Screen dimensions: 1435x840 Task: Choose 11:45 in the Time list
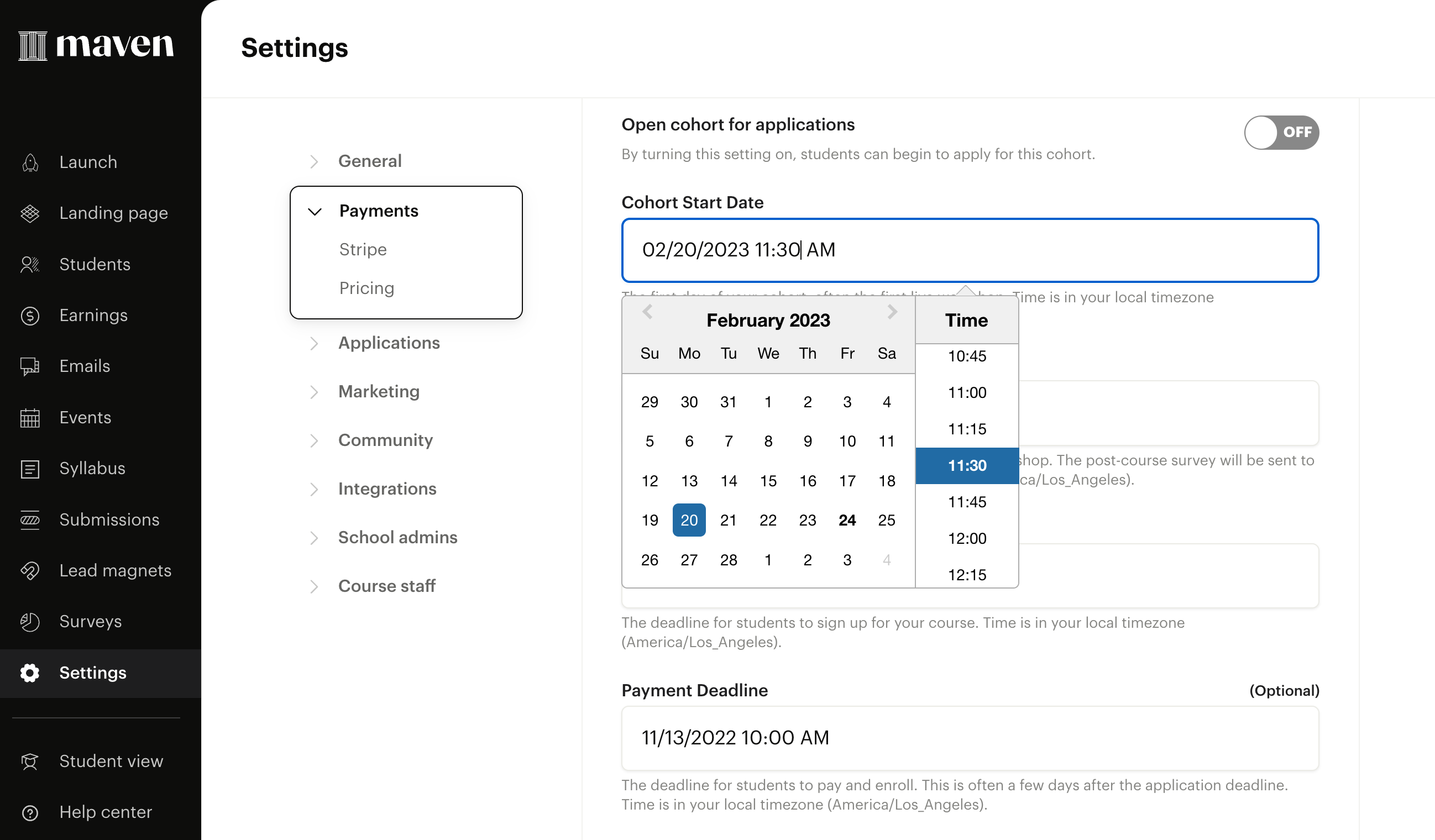point(966,502)
